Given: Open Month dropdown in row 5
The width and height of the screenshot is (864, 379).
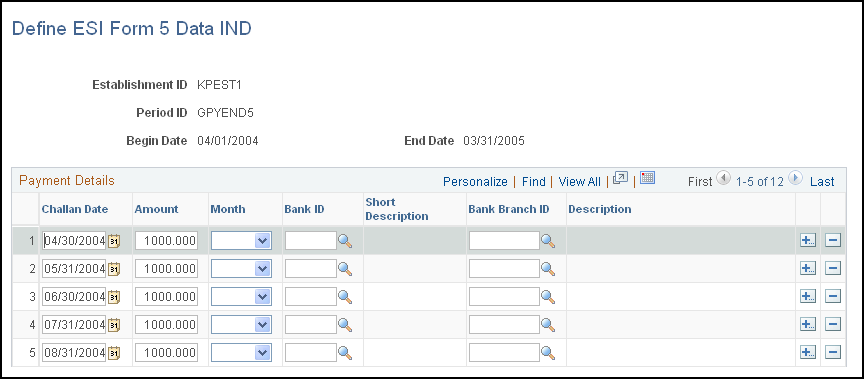Looking at the screenshot, I should [x=241, y=353].
